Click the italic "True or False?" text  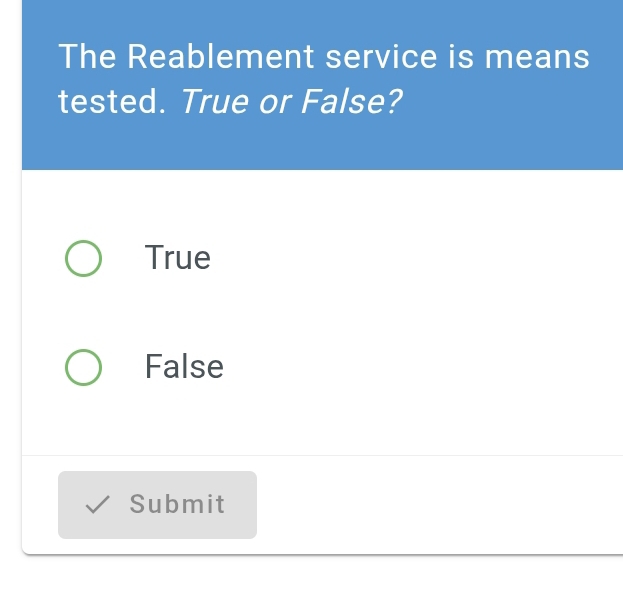pyautogui.click(x=290, y=102)
